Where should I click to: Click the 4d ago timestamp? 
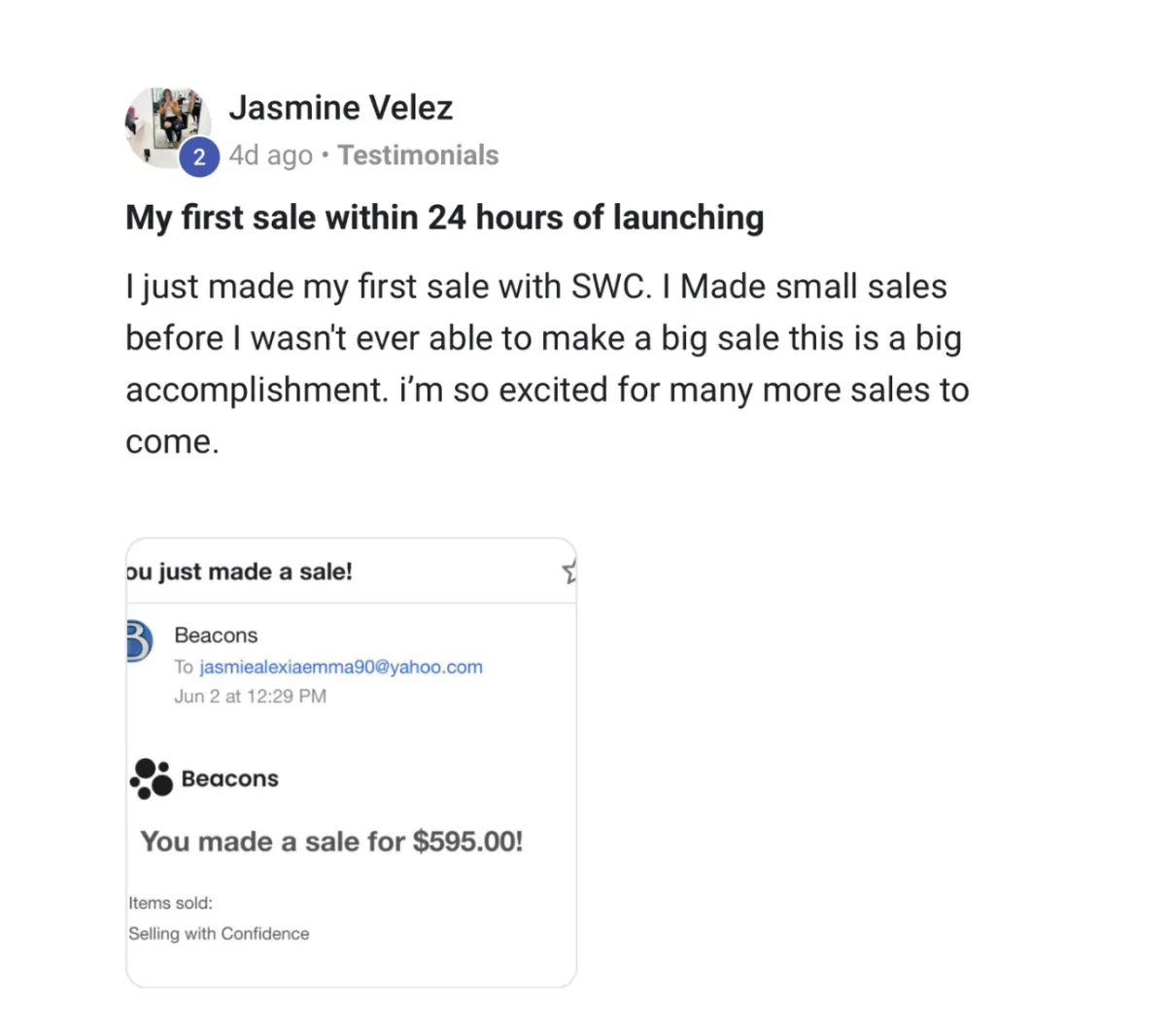[271, 155]
